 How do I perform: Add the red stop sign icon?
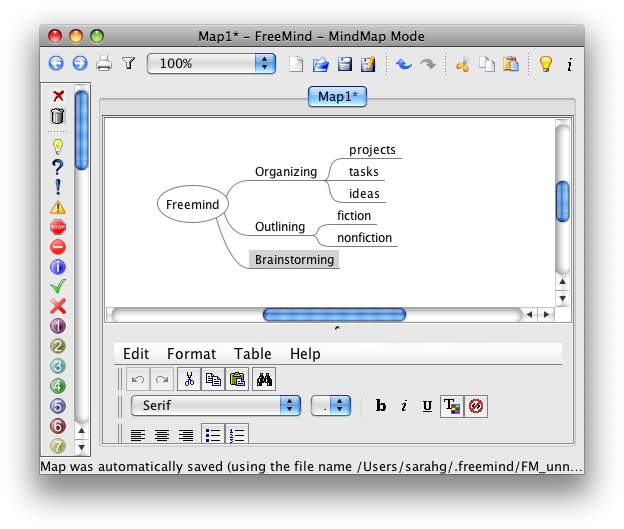coord(58,227)
